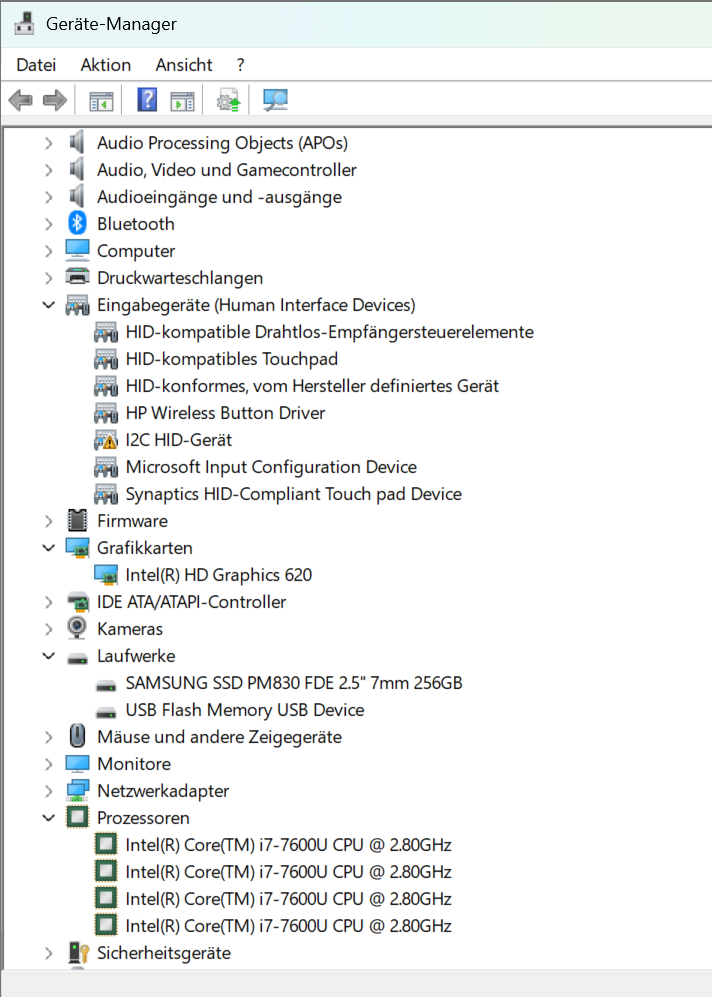Select USB Flash Memory USB Device
The width and height of the screenshot is (712, 997).
tap(245, 710)
